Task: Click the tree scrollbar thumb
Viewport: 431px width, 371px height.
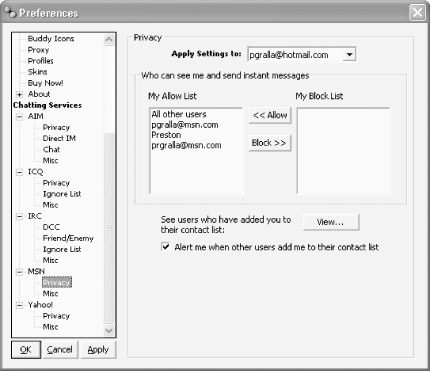Action: pyautogui.click(x=109, y=228)
